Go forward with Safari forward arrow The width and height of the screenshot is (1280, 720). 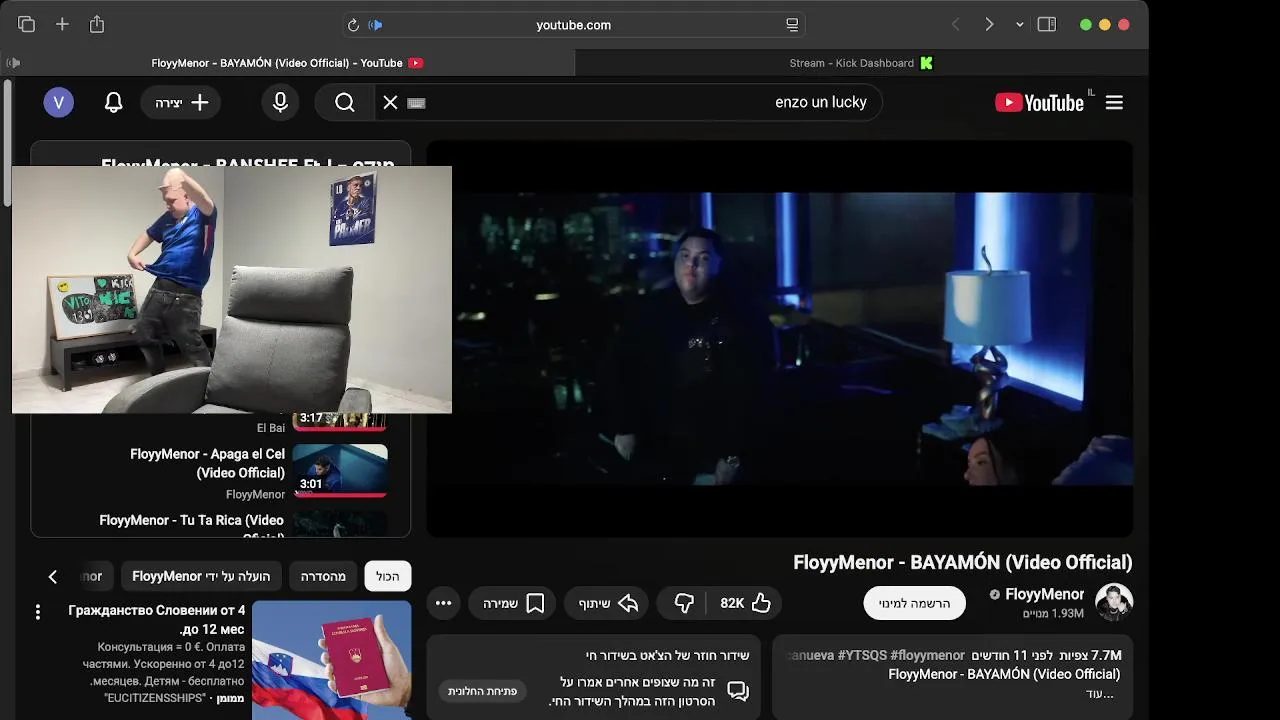point(989,25)
